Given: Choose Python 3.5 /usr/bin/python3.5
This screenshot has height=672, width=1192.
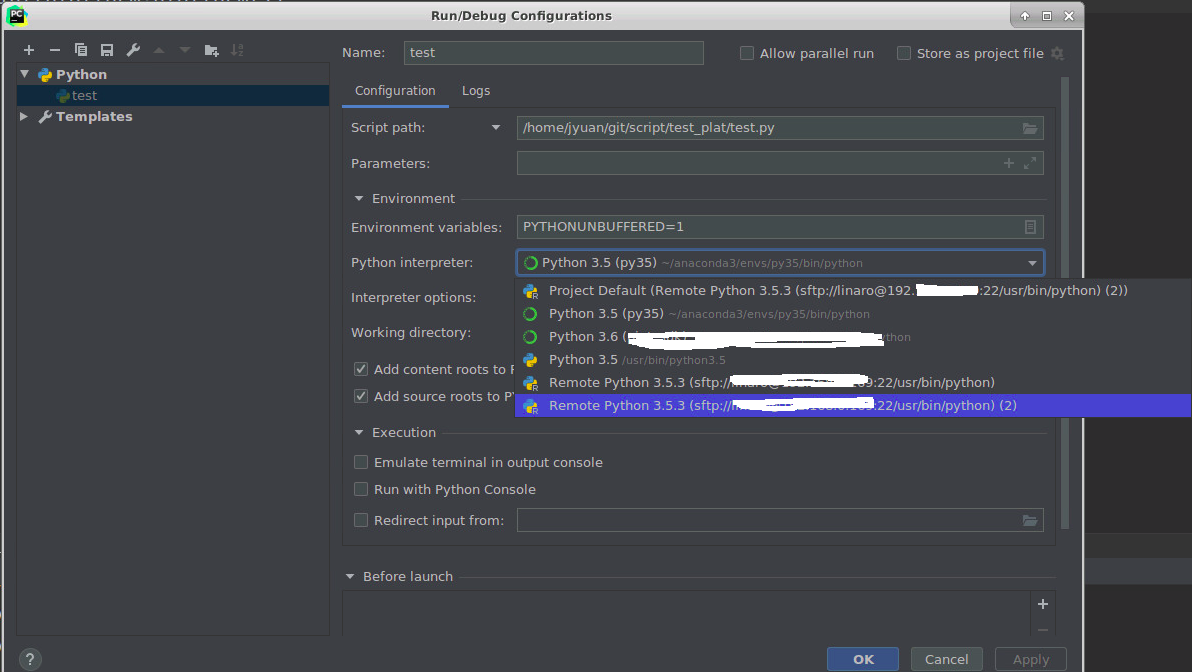Looking at the screenshot, I should [853, 360].
